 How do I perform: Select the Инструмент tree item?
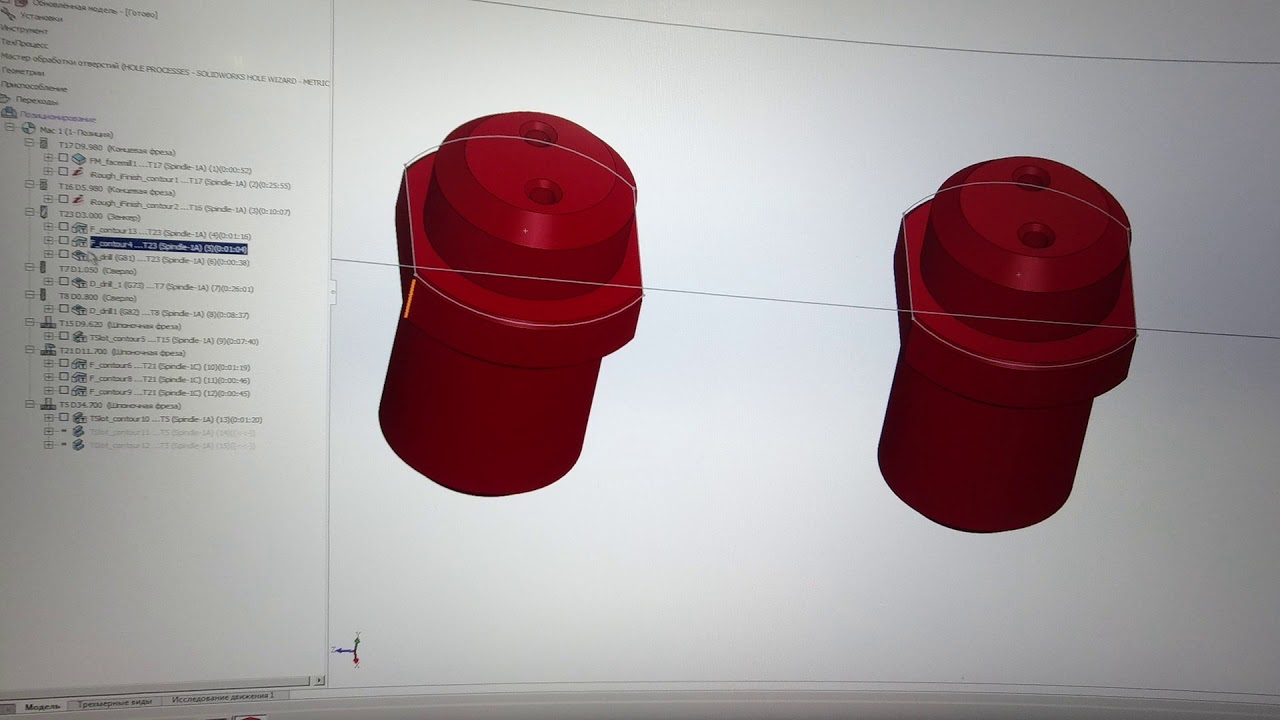pos(24,29)
